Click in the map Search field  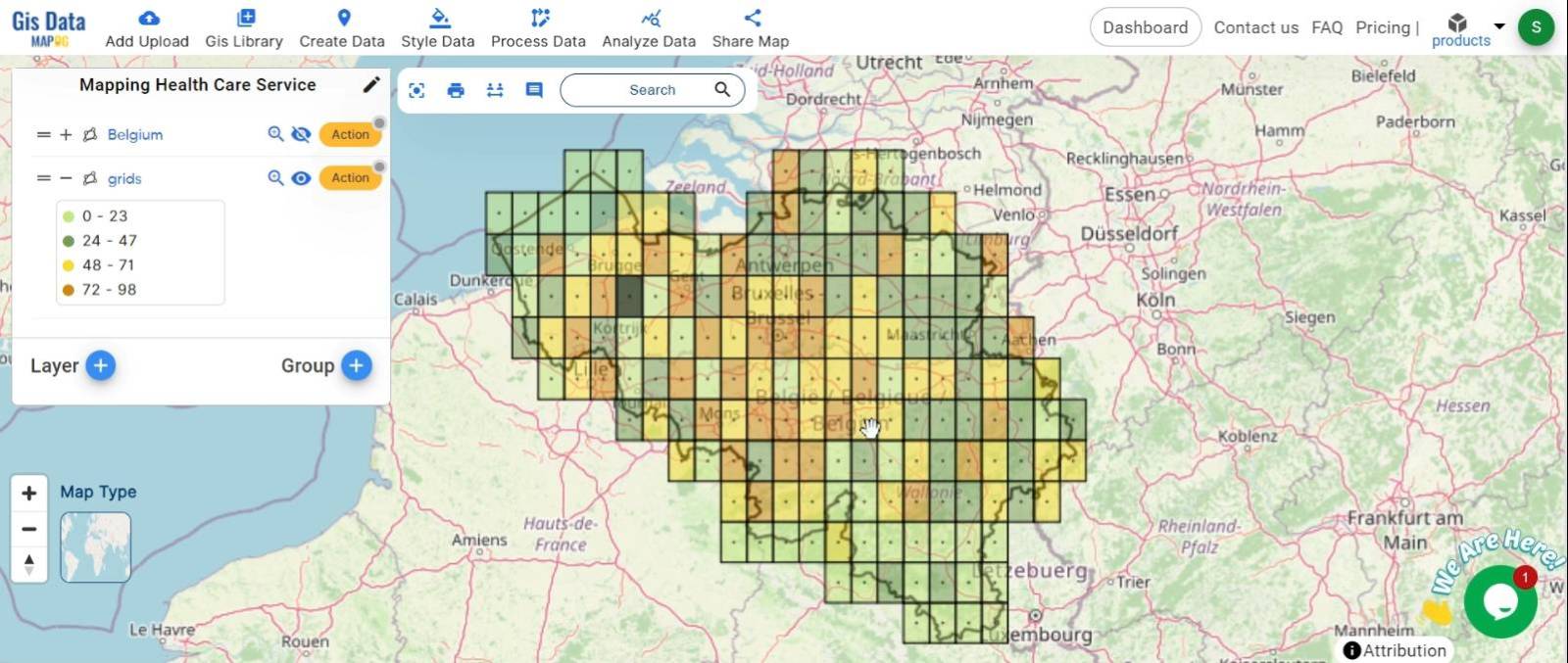652,90
